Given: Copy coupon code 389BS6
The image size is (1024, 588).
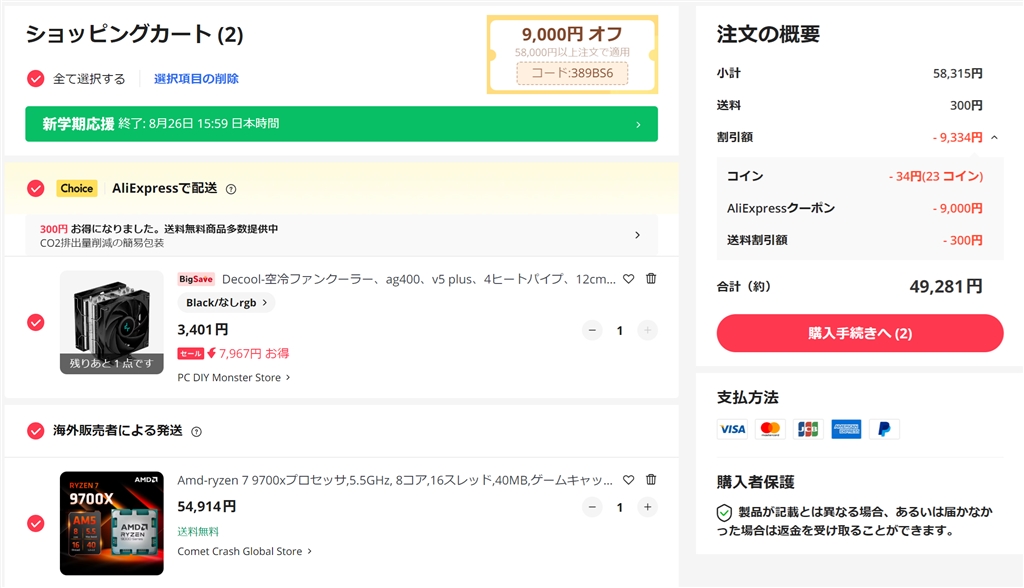Looking at the screenshot, I should [x=572, y=73].
